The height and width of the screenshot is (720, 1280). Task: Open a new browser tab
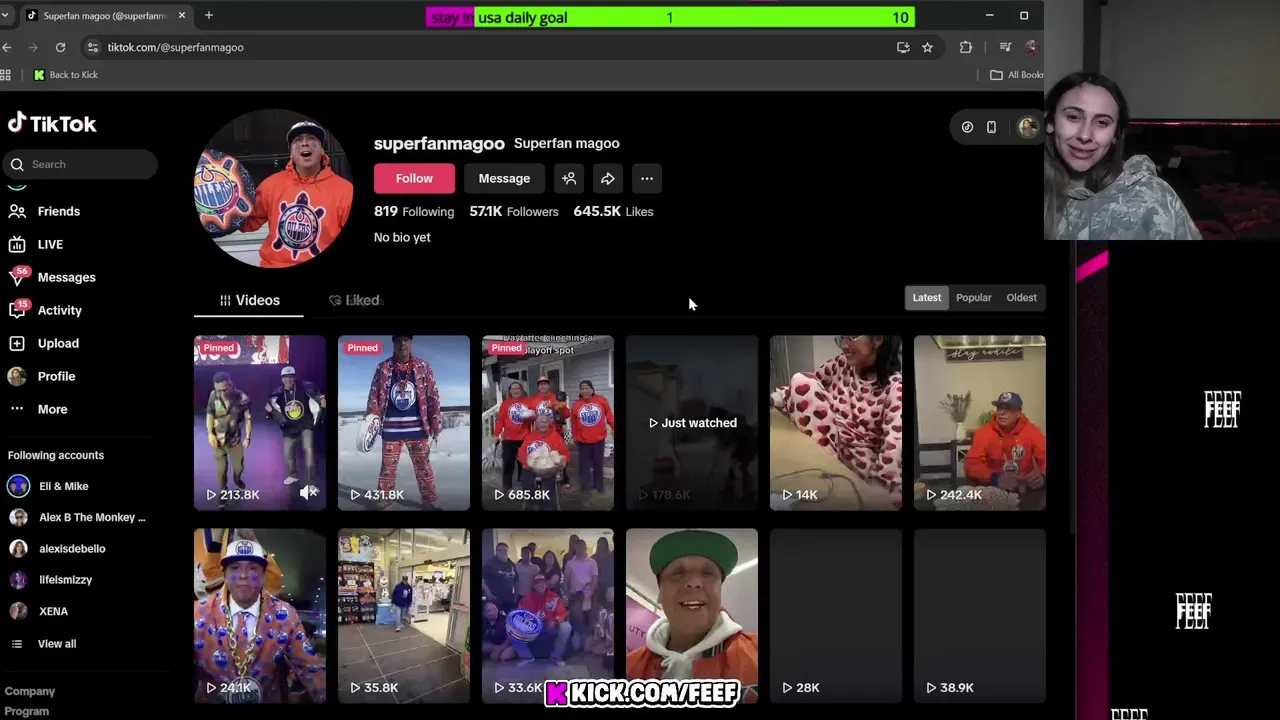[x=208, y=15]
